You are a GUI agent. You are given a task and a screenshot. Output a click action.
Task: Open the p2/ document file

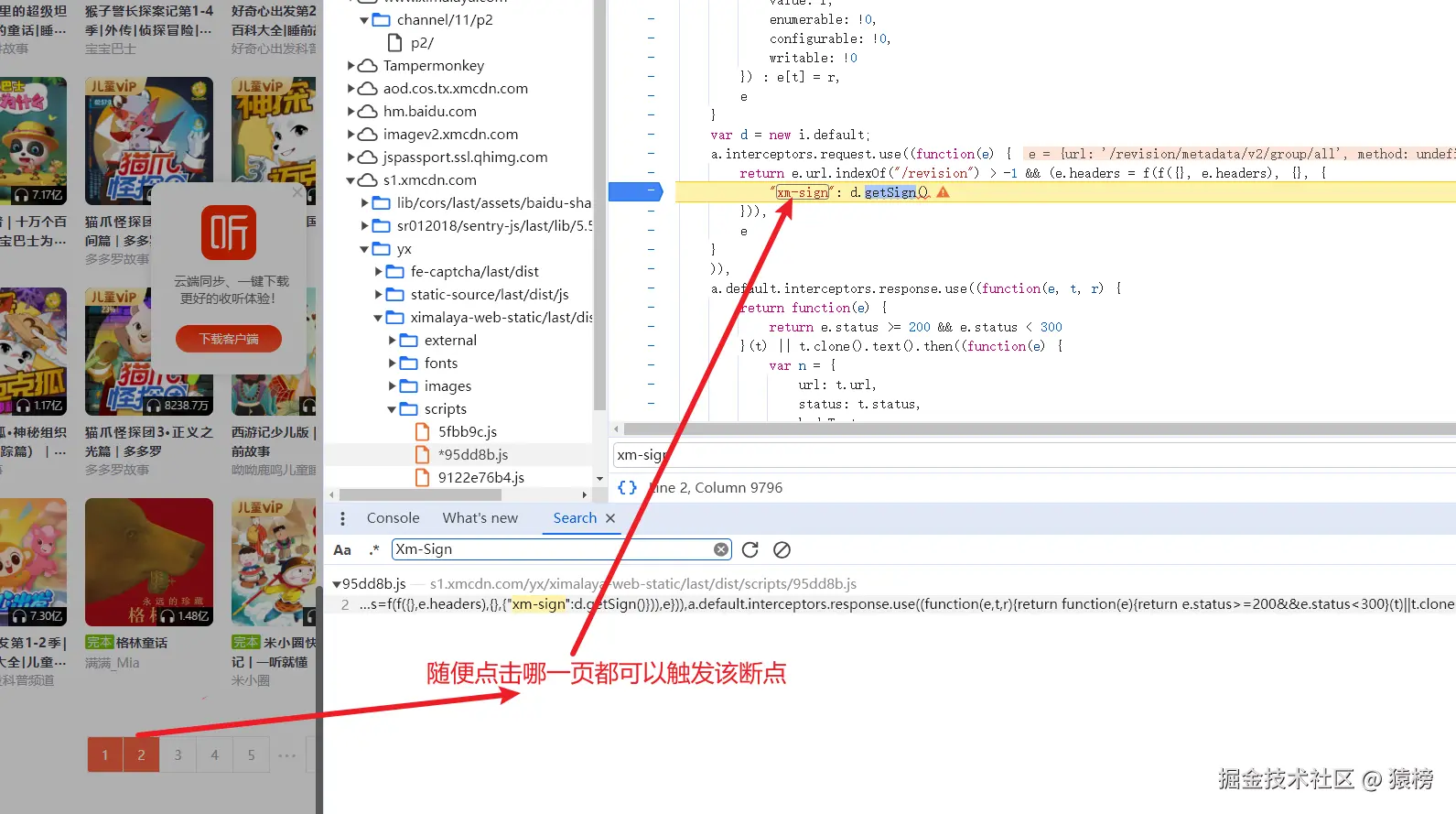pos(422,42)
